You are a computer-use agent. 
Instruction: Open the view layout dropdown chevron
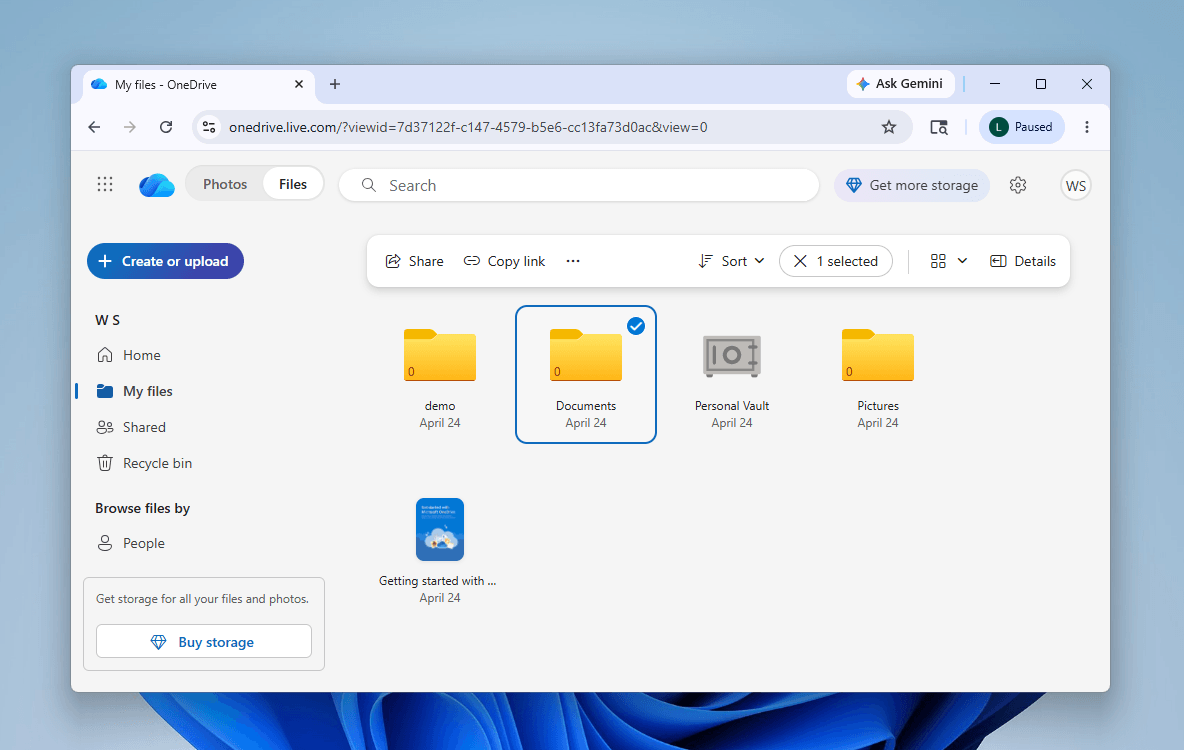962,261
